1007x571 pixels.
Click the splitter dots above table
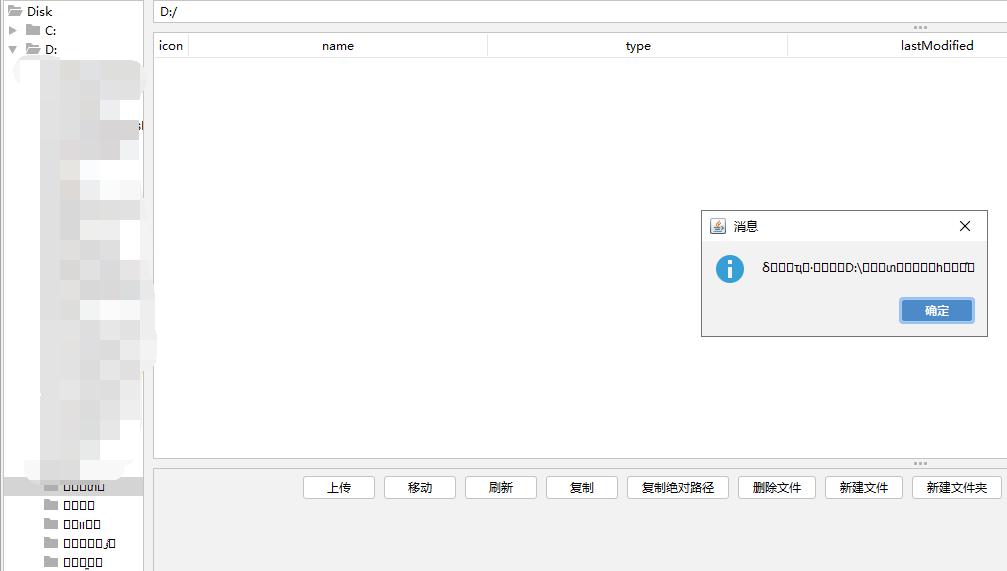coord(920,28)
